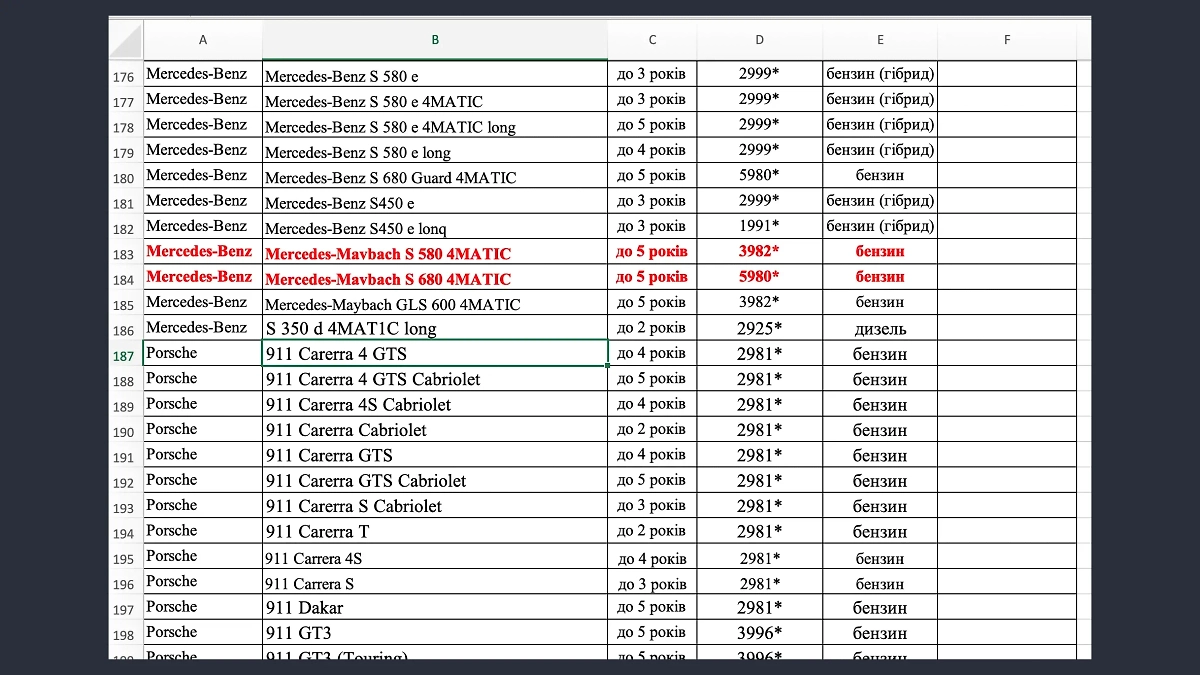This screenshot has width=1200, height=675.
Task: Click the cell showing 1991* engine volume
Action: (759, 227)
